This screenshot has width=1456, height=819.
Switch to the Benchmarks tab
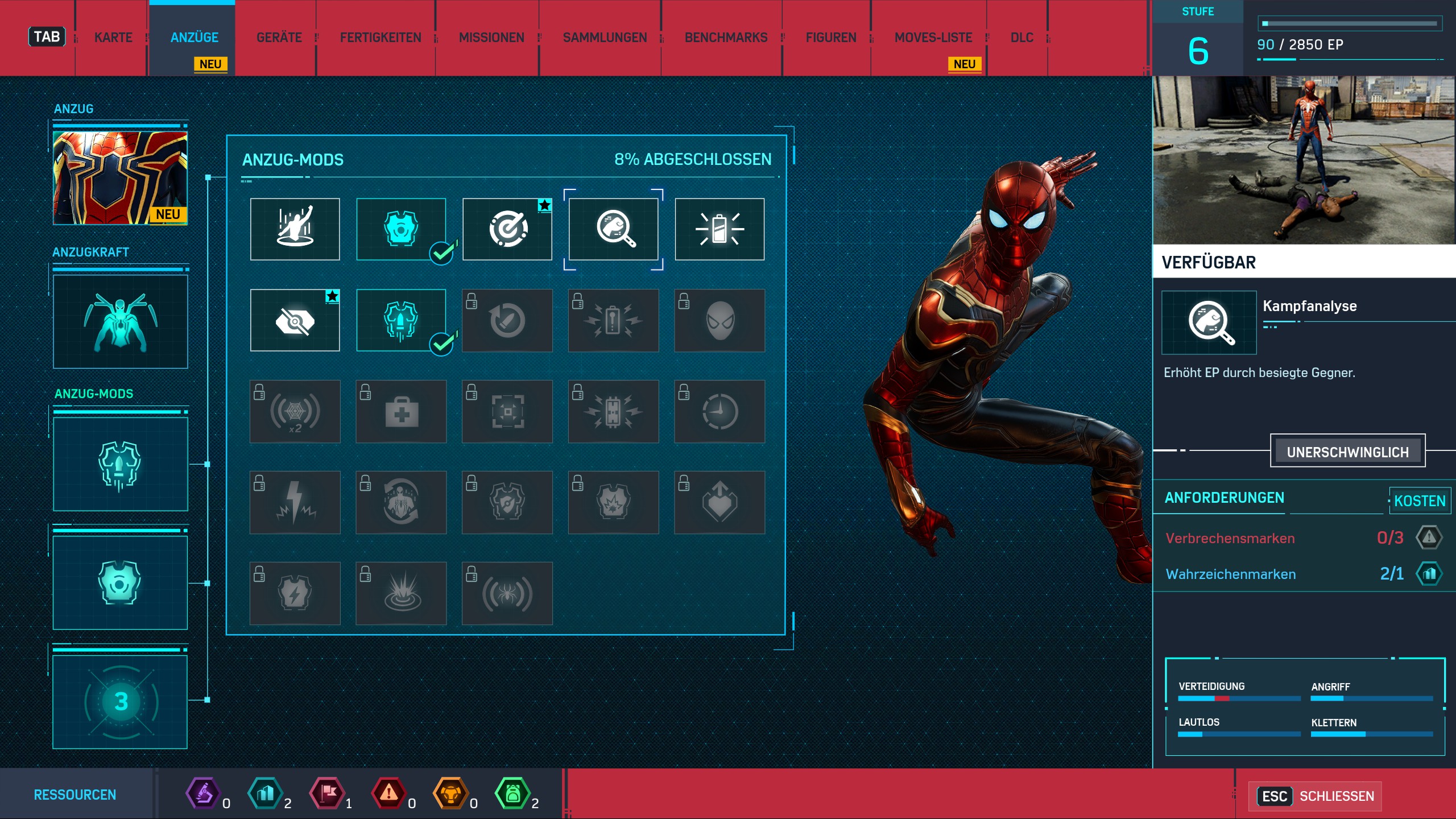click(x=726, y=38)
